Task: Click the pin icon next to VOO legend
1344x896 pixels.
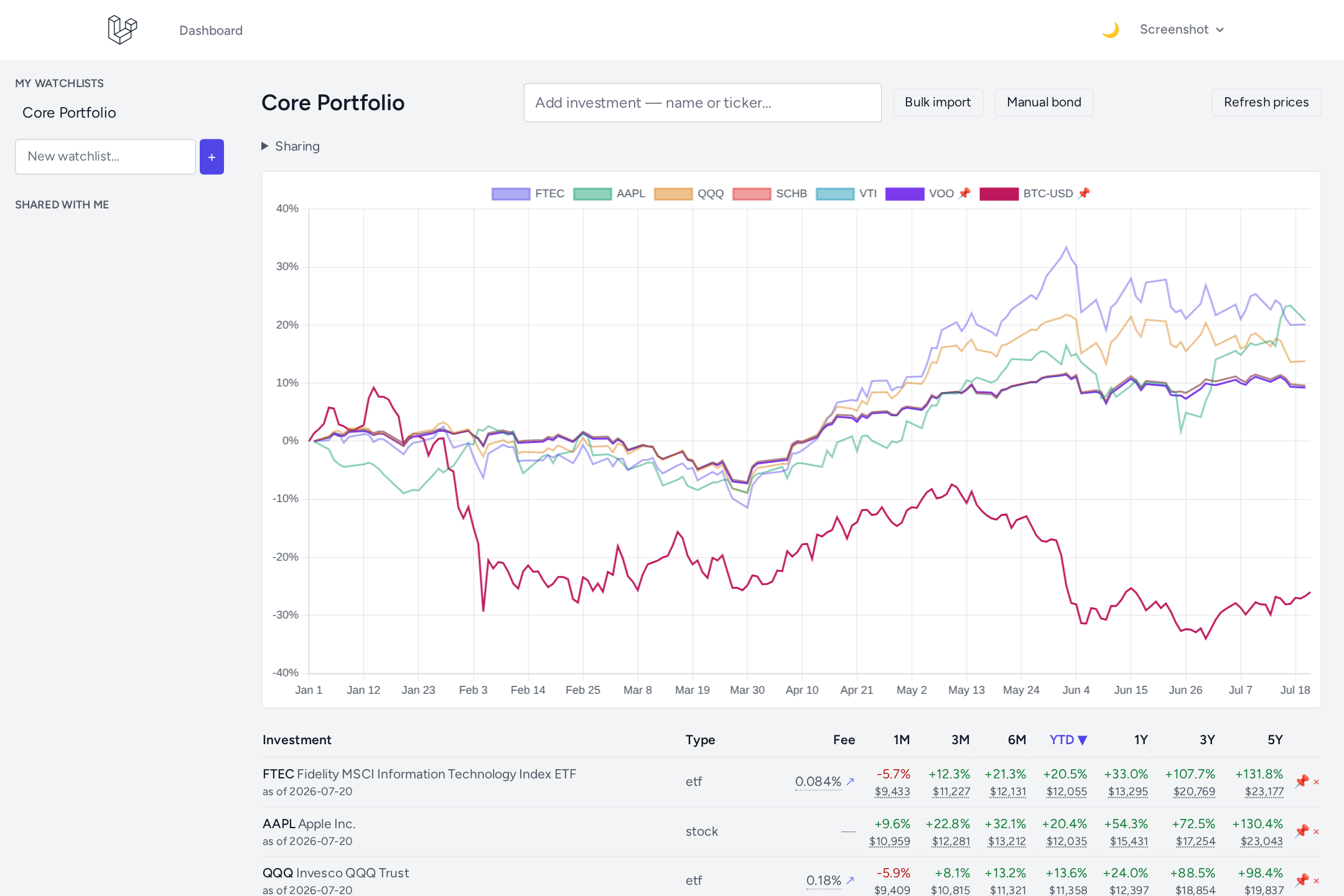Action: [964, 194]
